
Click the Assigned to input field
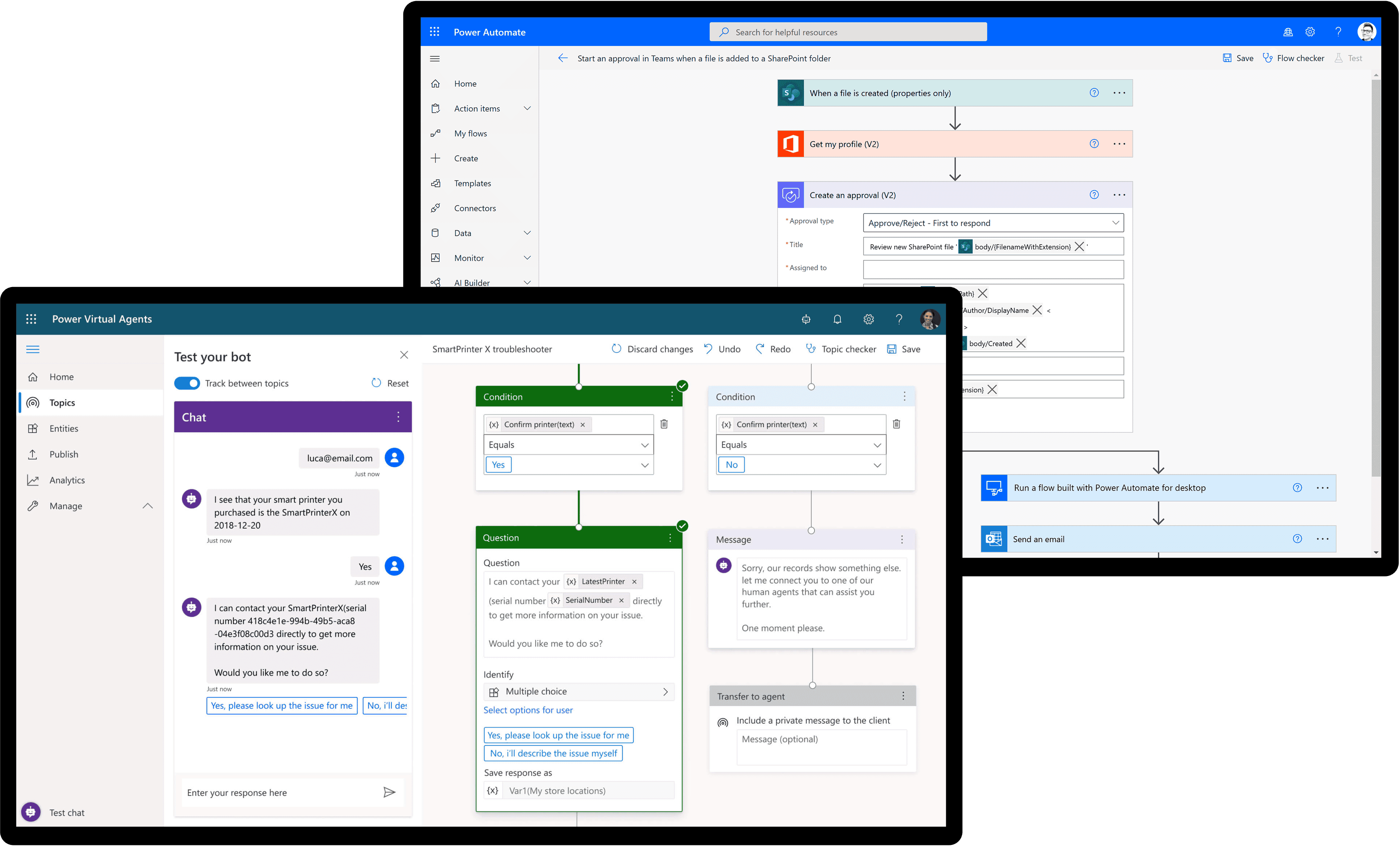tap(993, 269)
